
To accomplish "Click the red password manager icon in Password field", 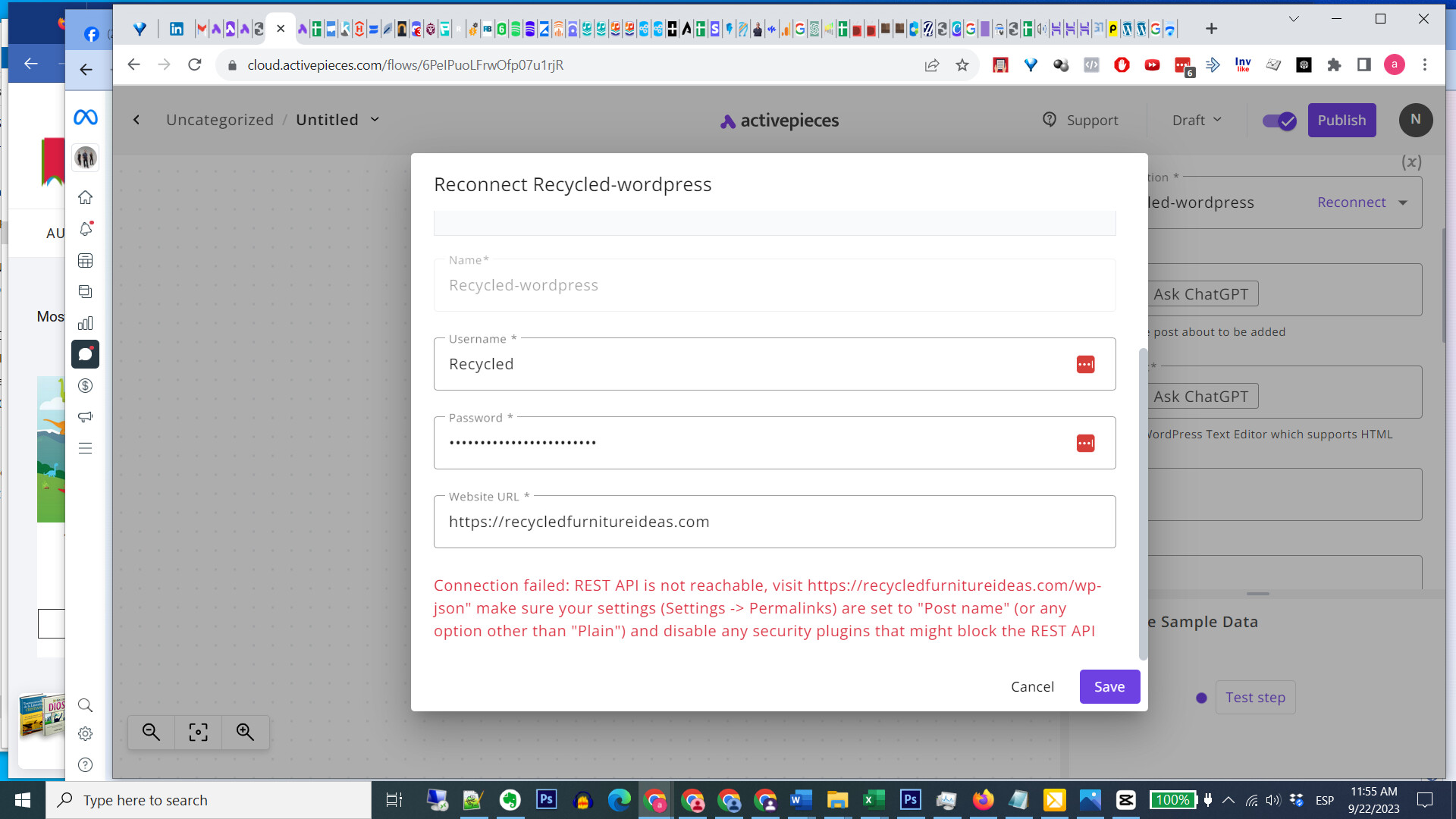I will click(x=1085, y=443).
